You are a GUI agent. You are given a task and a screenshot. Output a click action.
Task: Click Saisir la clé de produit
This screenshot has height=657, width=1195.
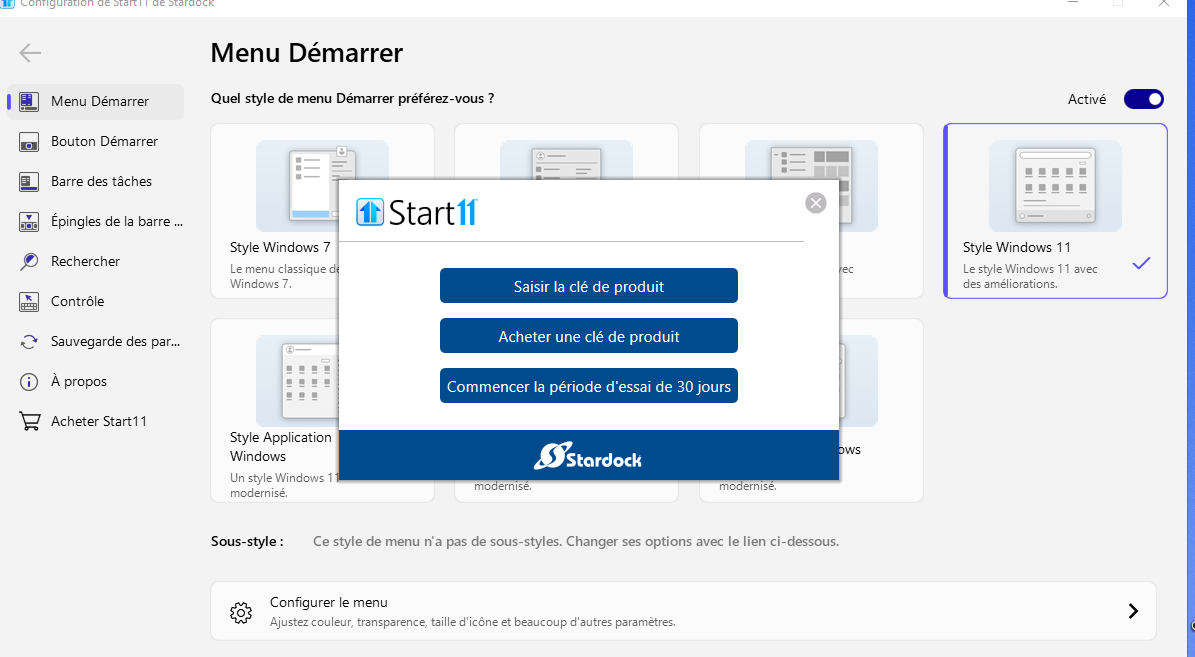[588, 286]
